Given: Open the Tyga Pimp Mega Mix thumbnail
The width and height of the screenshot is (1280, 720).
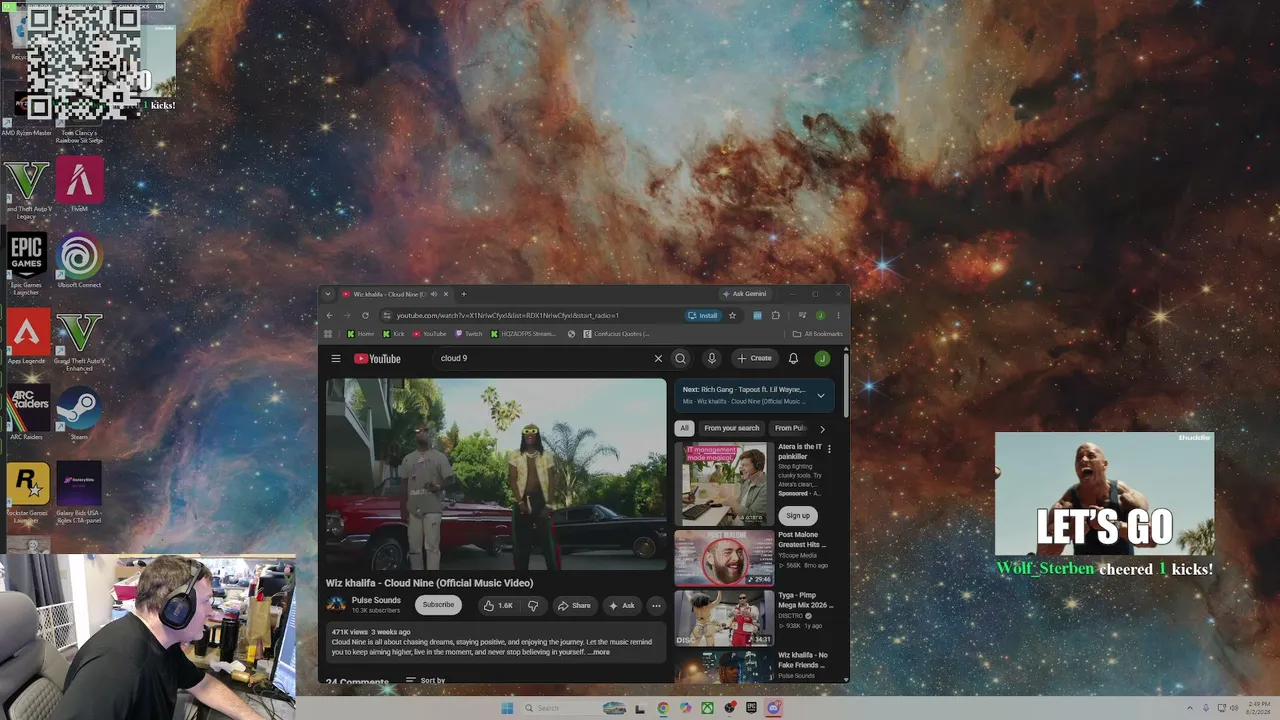Looking at the screenshot, I should (724, 618).
